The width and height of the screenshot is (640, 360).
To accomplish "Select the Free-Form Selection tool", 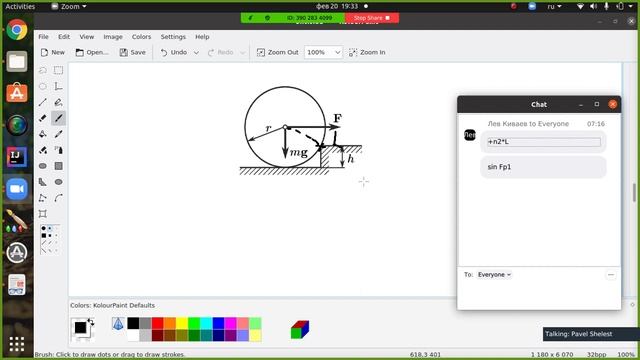I will (42, 70).
